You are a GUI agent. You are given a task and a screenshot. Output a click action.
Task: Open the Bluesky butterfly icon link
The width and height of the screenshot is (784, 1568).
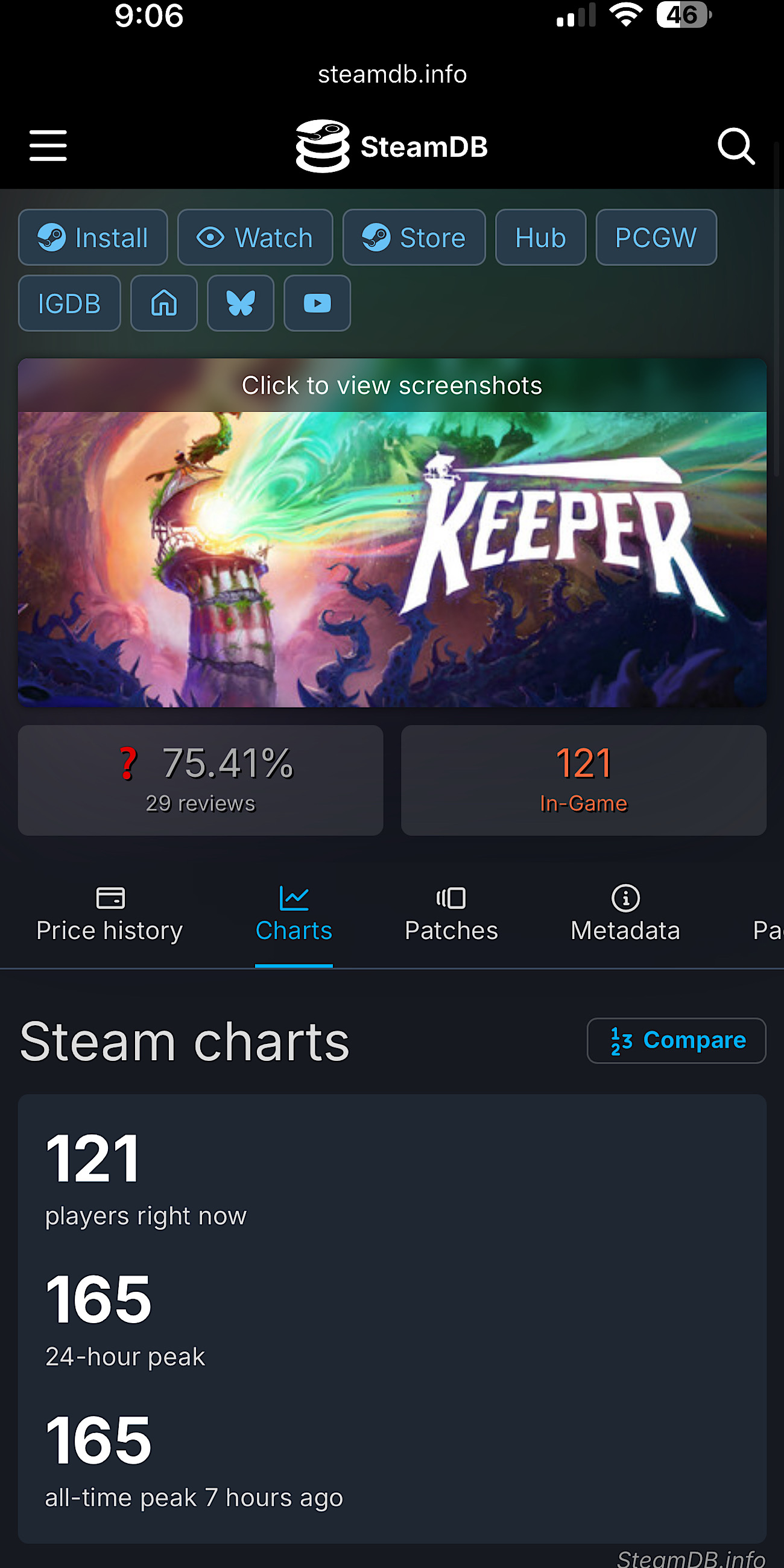241,303
